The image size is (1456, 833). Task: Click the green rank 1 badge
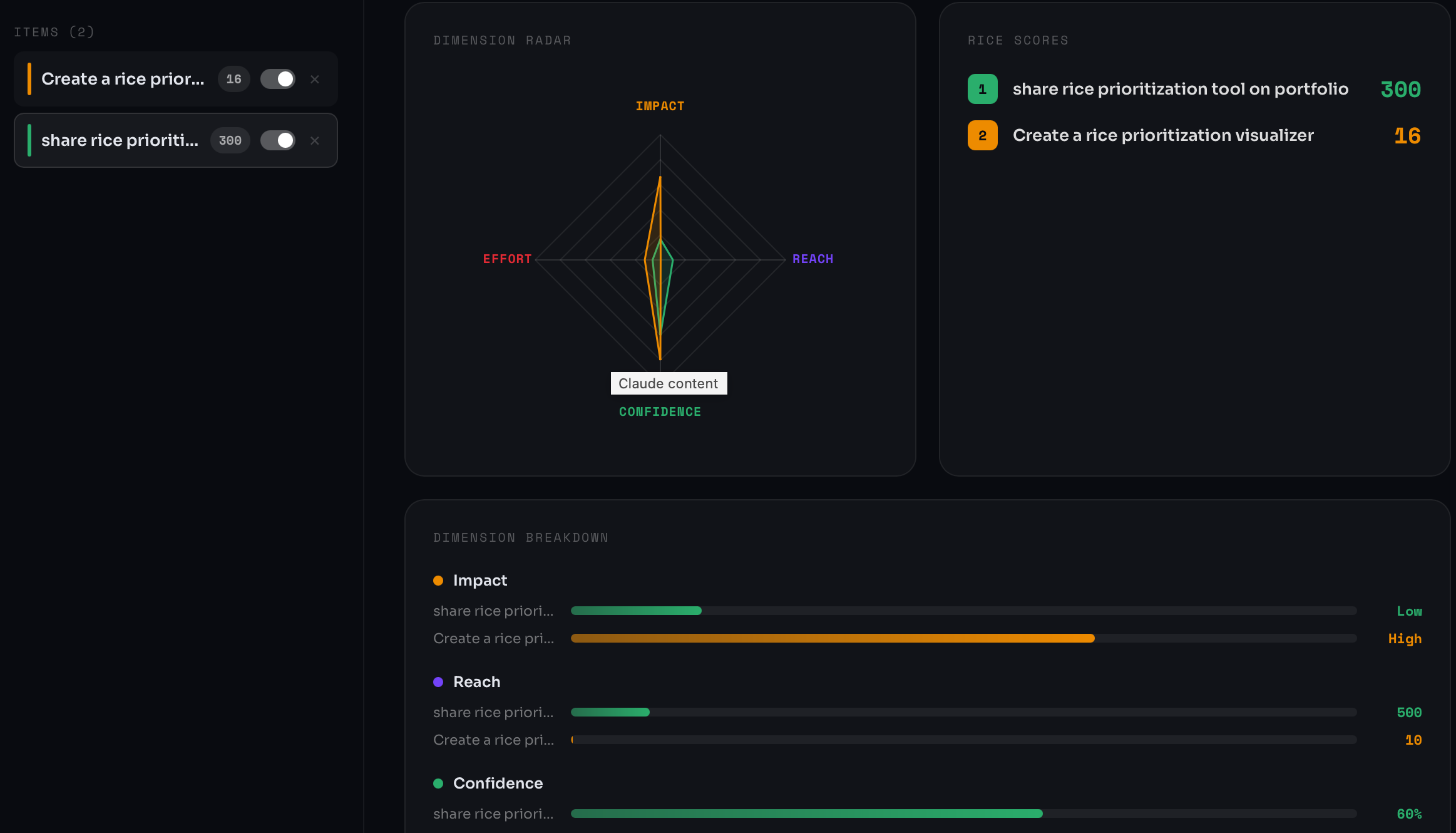click(982, 89)
